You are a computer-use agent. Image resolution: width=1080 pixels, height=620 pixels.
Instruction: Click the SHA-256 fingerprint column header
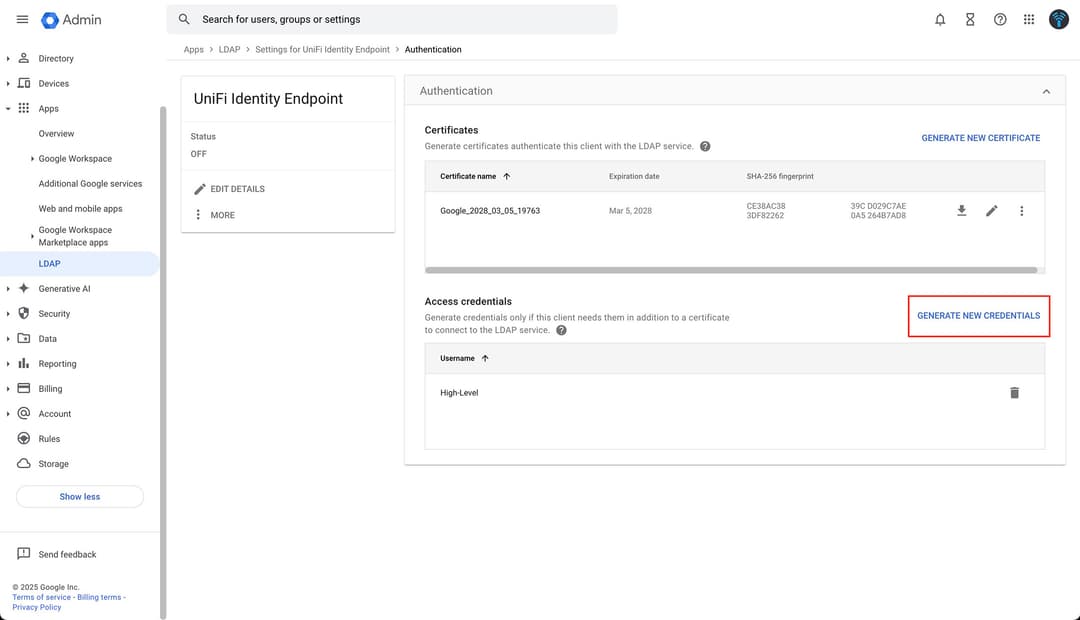(x=780, y=176)
